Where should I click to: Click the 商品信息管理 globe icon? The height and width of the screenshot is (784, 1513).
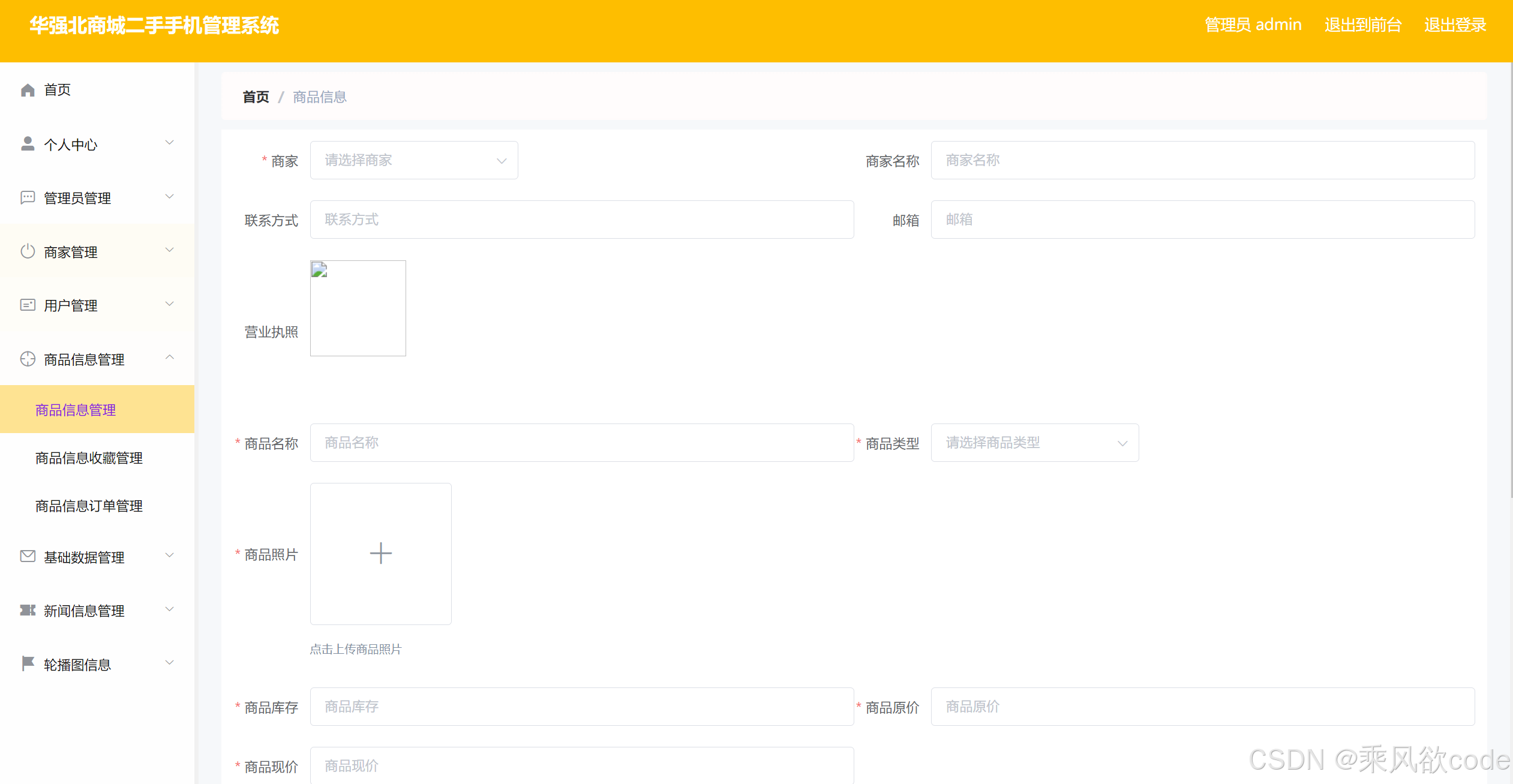pos(28,359)
